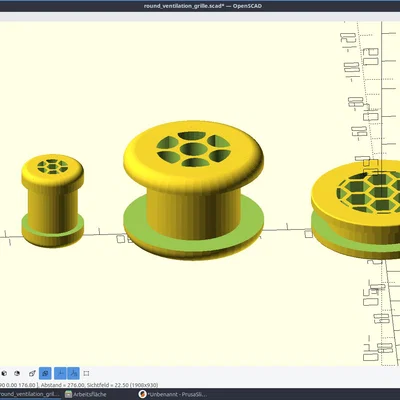
Task: Click the Abstand = 276.00 status text
Action: (62, 385)
